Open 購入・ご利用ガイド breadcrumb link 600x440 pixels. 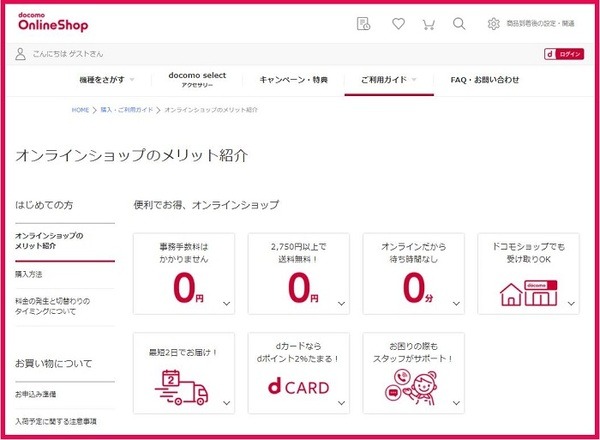pyautogui.click(x=127, y=110)
